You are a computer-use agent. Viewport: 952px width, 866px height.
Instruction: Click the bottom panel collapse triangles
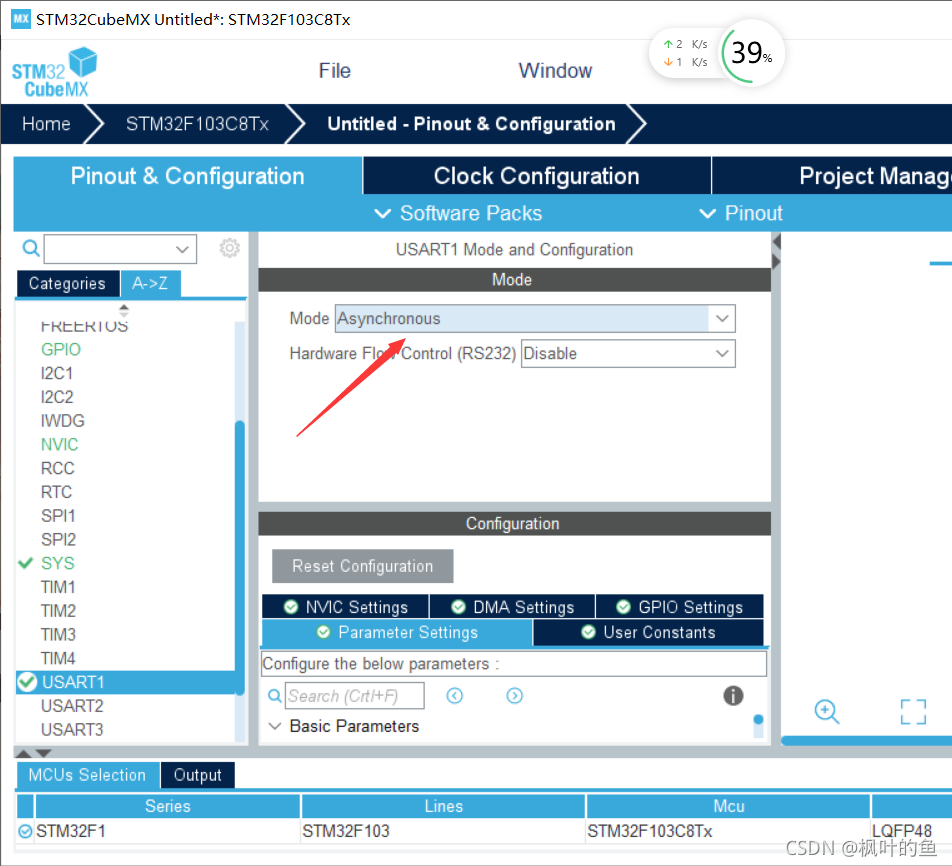pyautogui.click(x=33, y=753)
